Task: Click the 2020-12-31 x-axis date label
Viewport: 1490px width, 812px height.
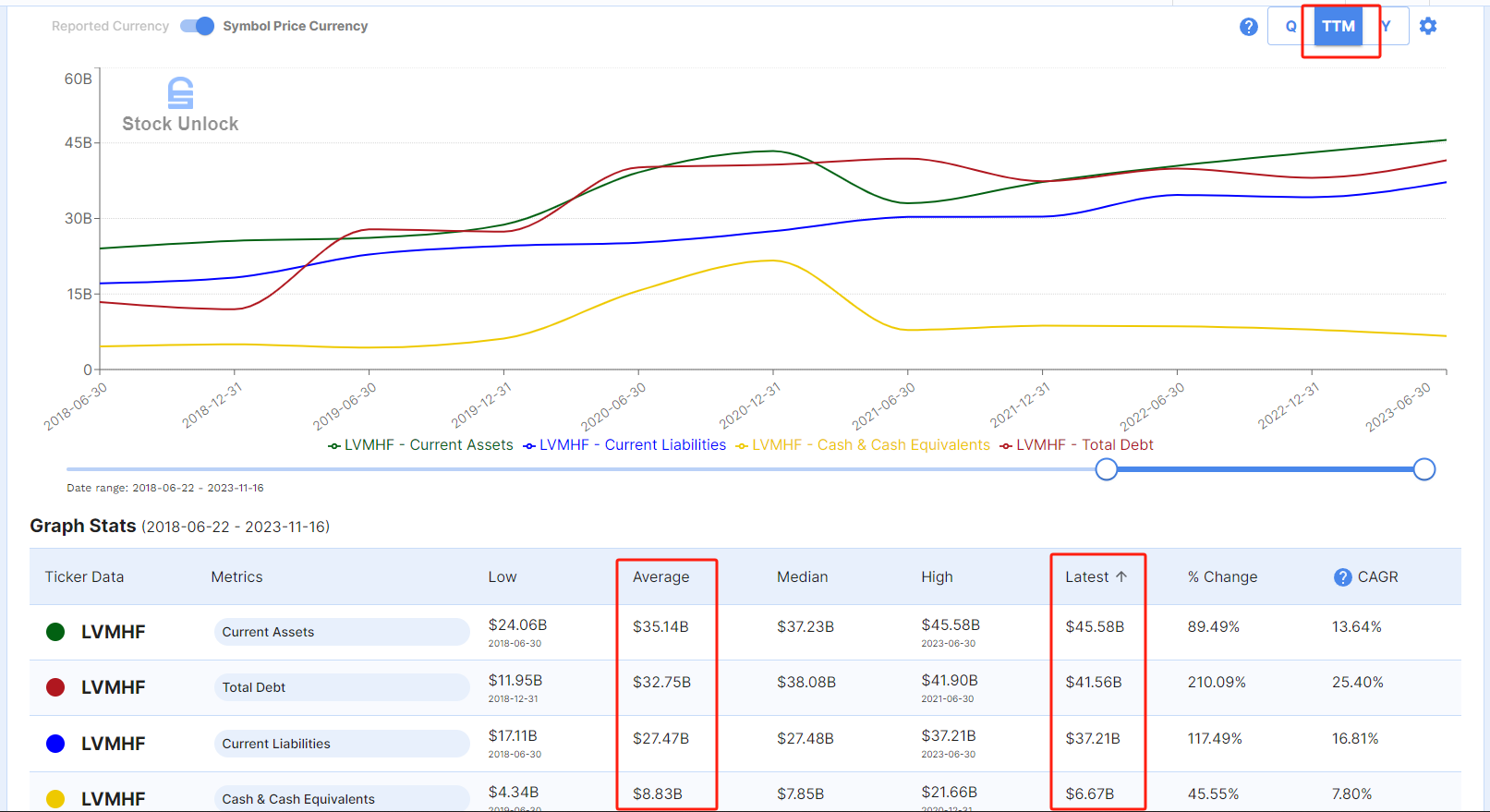Action: 749,405
